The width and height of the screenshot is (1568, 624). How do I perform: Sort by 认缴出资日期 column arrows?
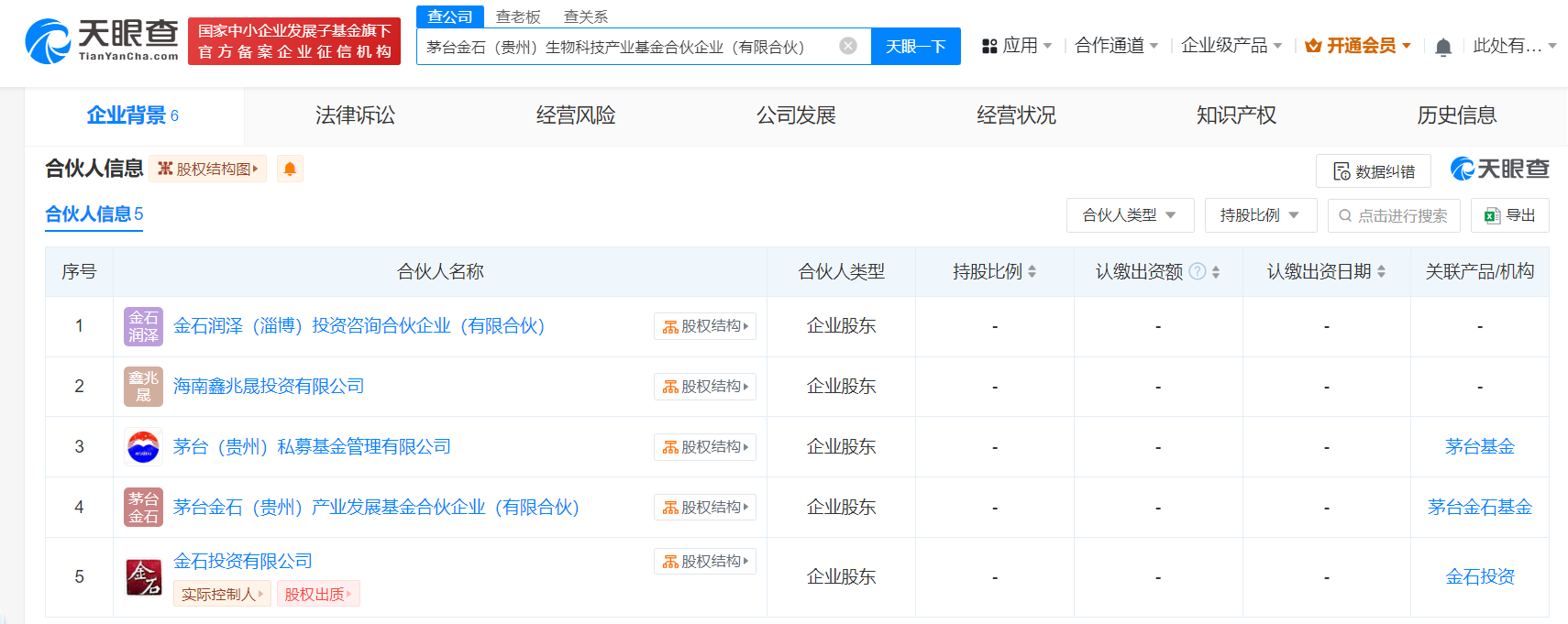tap(1381, 272)
